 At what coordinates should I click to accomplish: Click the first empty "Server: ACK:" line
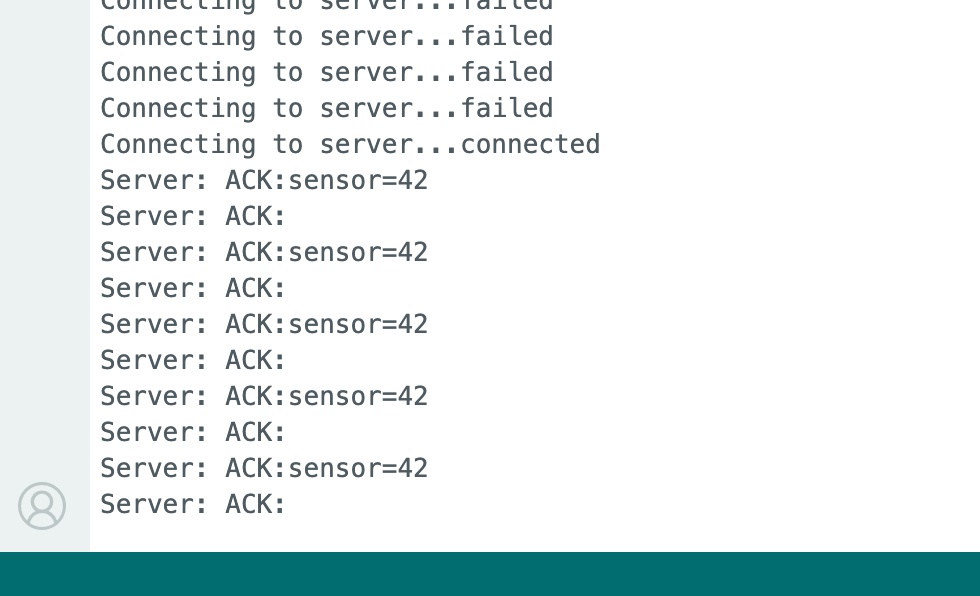tap(193, 216)
